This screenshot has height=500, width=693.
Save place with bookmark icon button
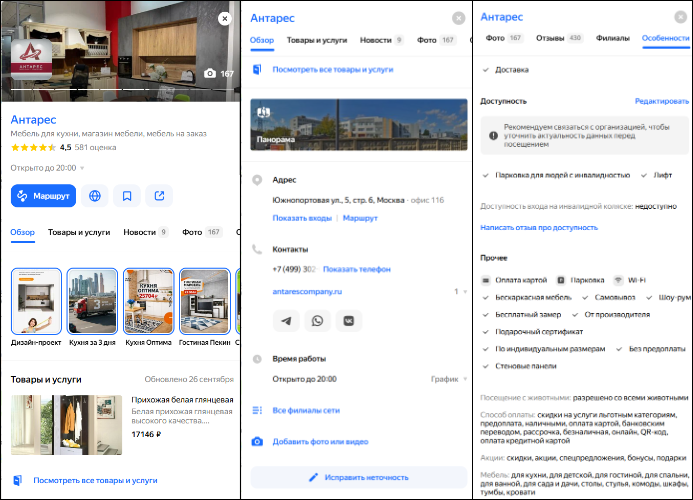click(x=127, y=196)
